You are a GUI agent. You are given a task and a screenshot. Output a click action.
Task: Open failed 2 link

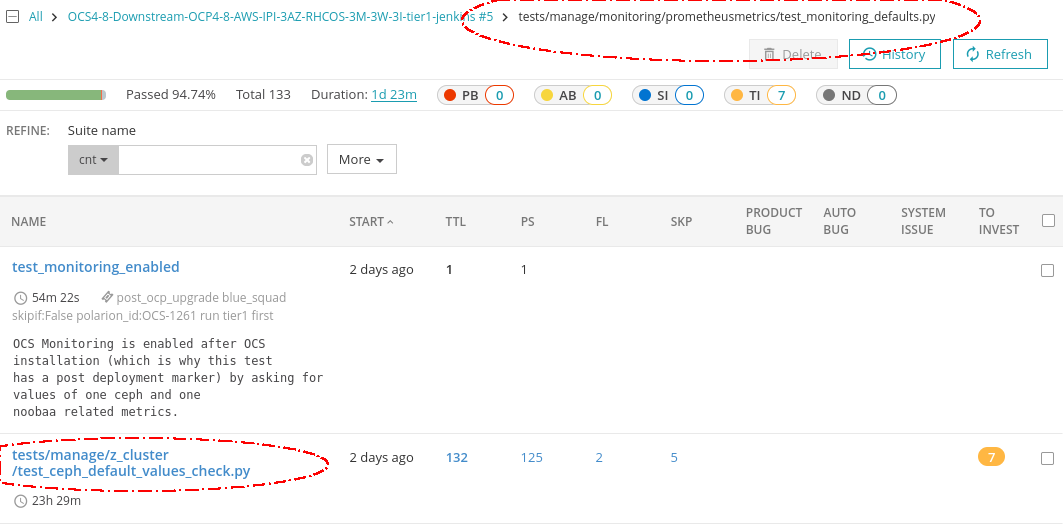599,458
